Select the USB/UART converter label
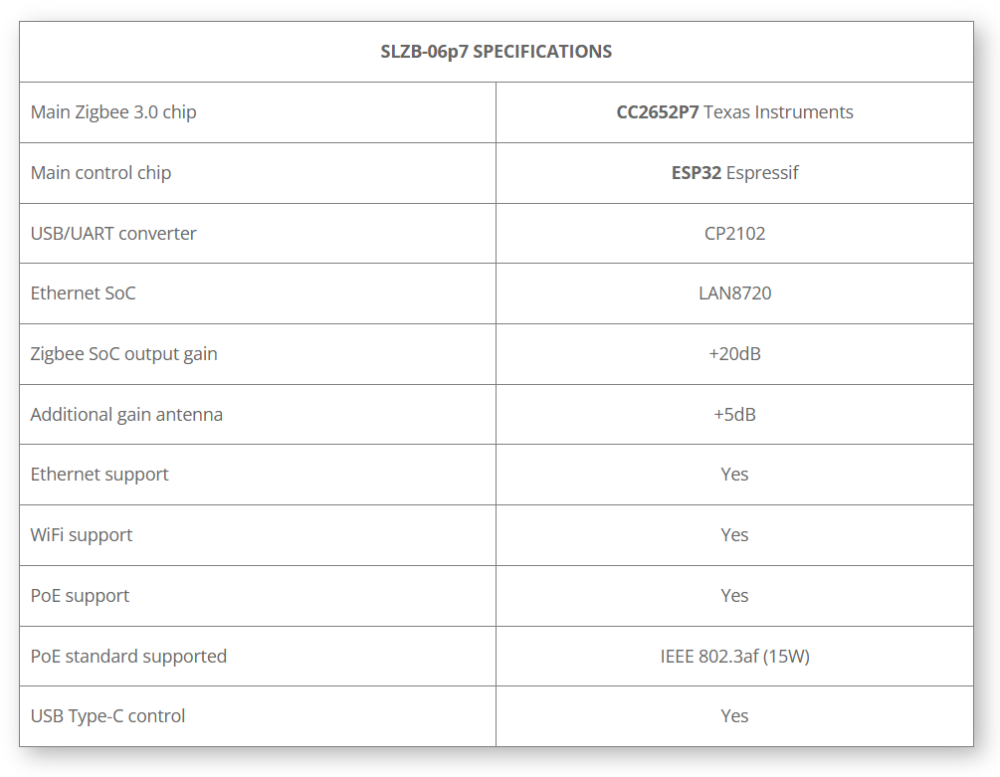 click(114, 233)
